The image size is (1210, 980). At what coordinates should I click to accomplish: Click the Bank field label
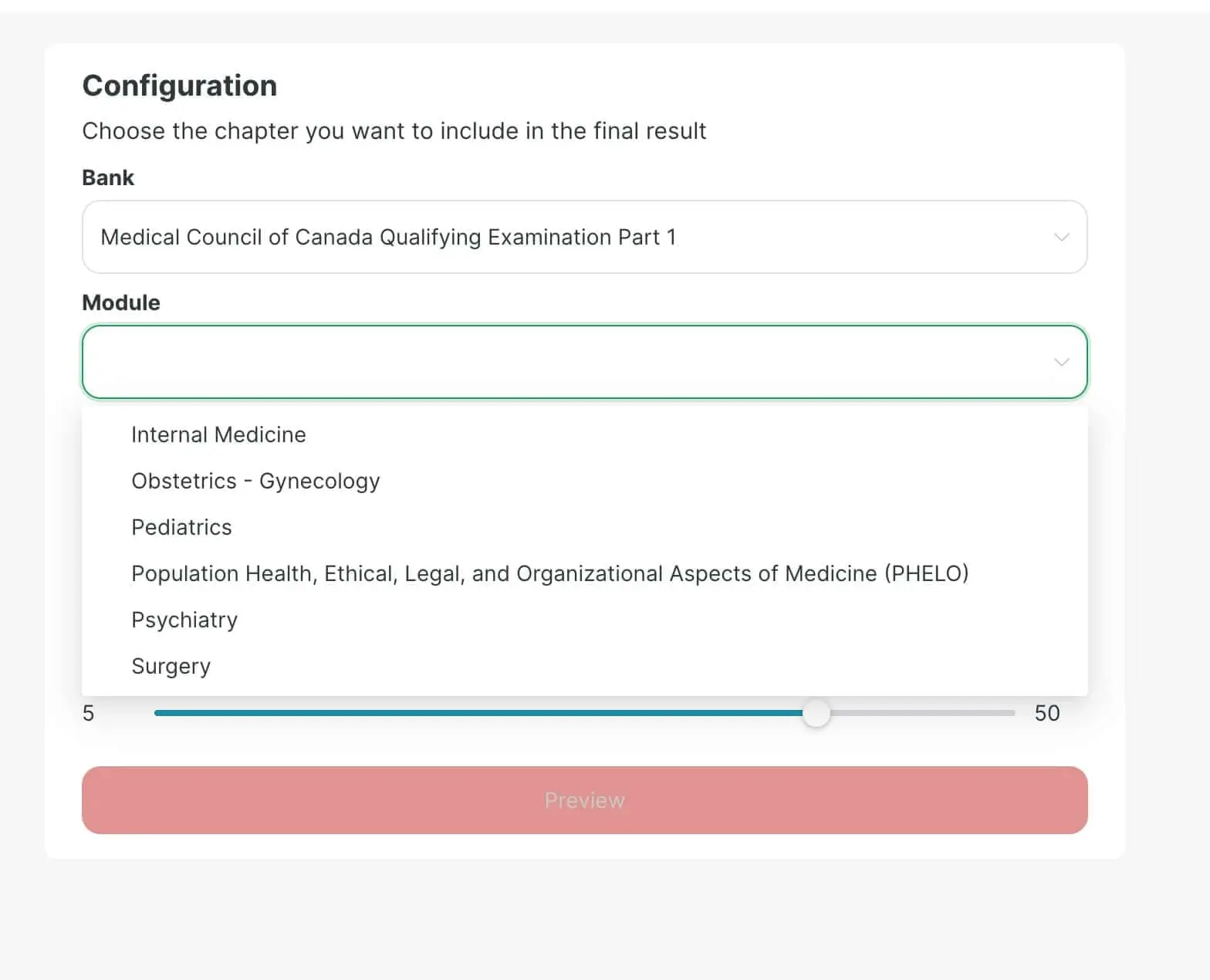tap(108, 177)
